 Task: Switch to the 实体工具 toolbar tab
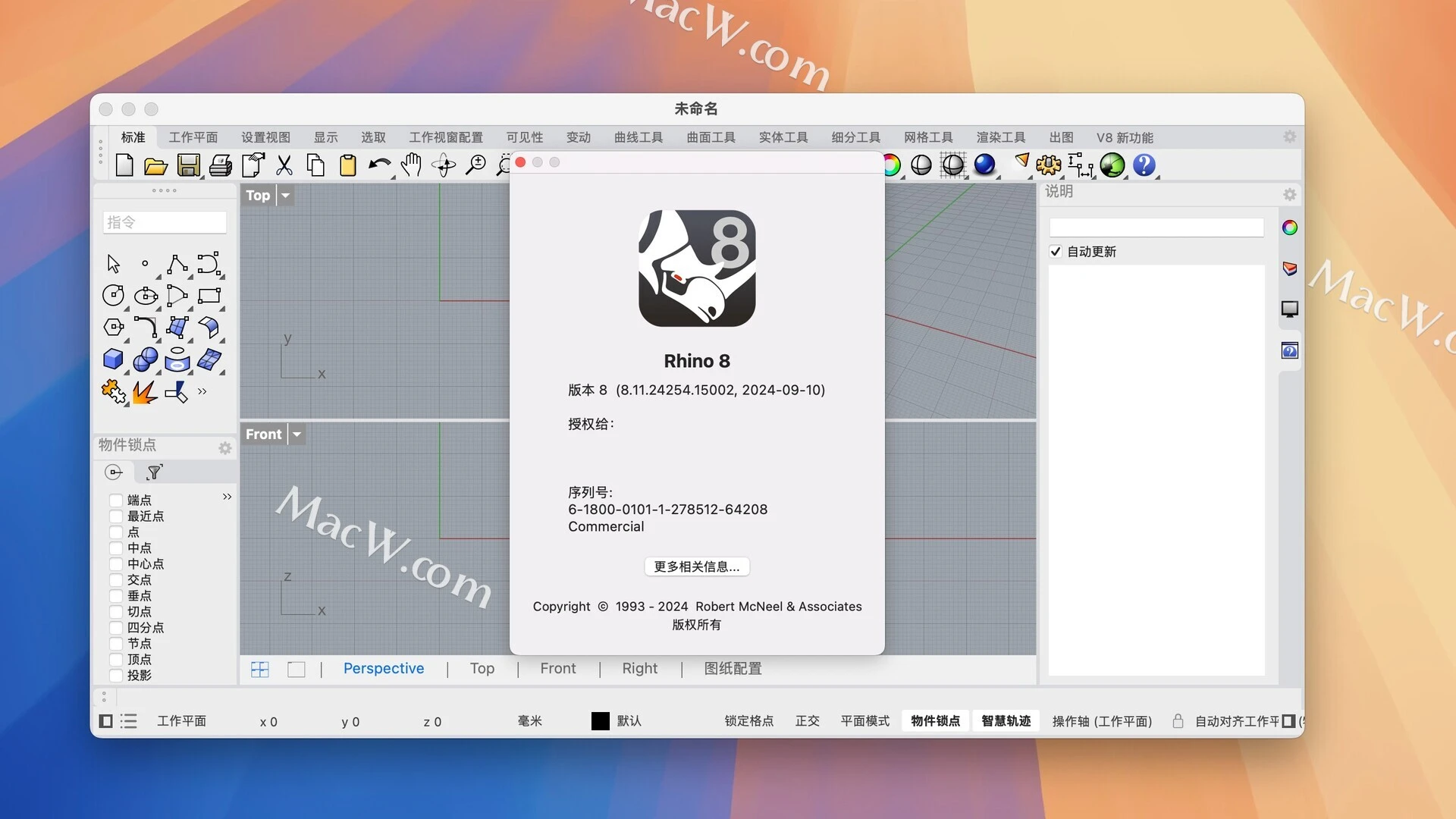point(783,137)
